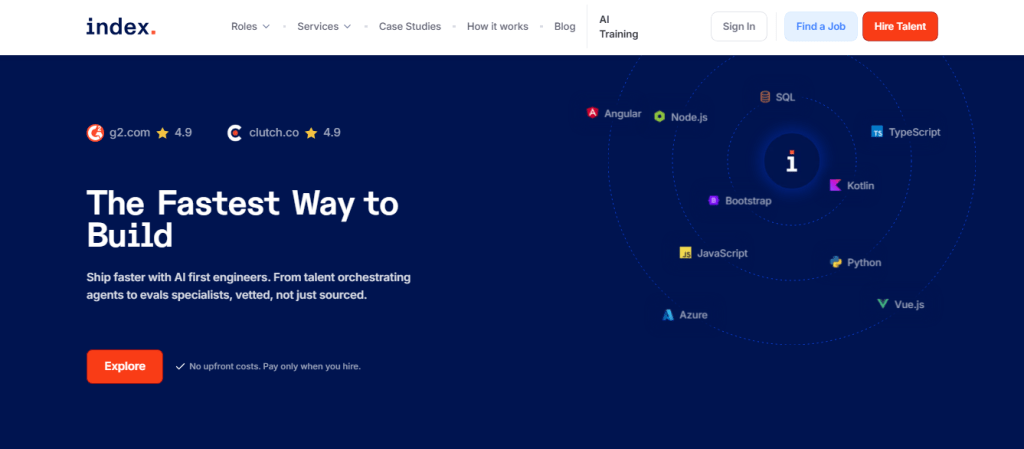
Task: Click the Angular shield icon
Action: pos(592,113)
